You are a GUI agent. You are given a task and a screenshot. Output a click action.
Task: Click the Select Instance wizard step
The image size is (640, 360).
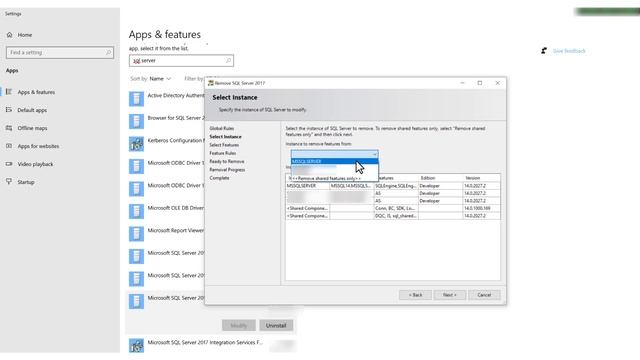click(x=225, y=136)
